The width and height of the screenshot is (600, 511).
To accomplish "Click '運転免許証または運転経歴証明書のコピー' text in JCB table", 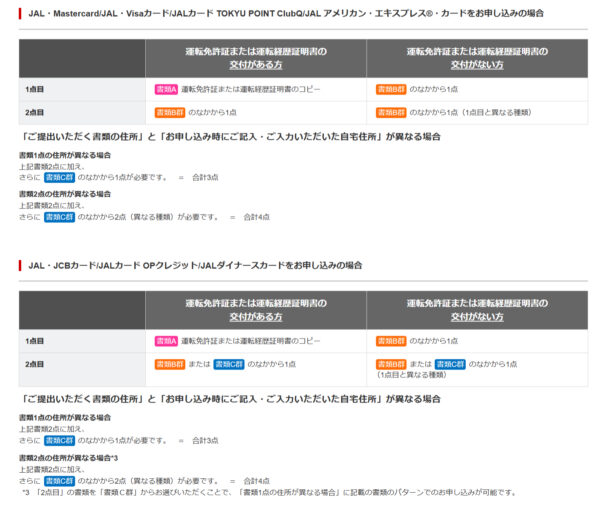I will coord(251,341).
